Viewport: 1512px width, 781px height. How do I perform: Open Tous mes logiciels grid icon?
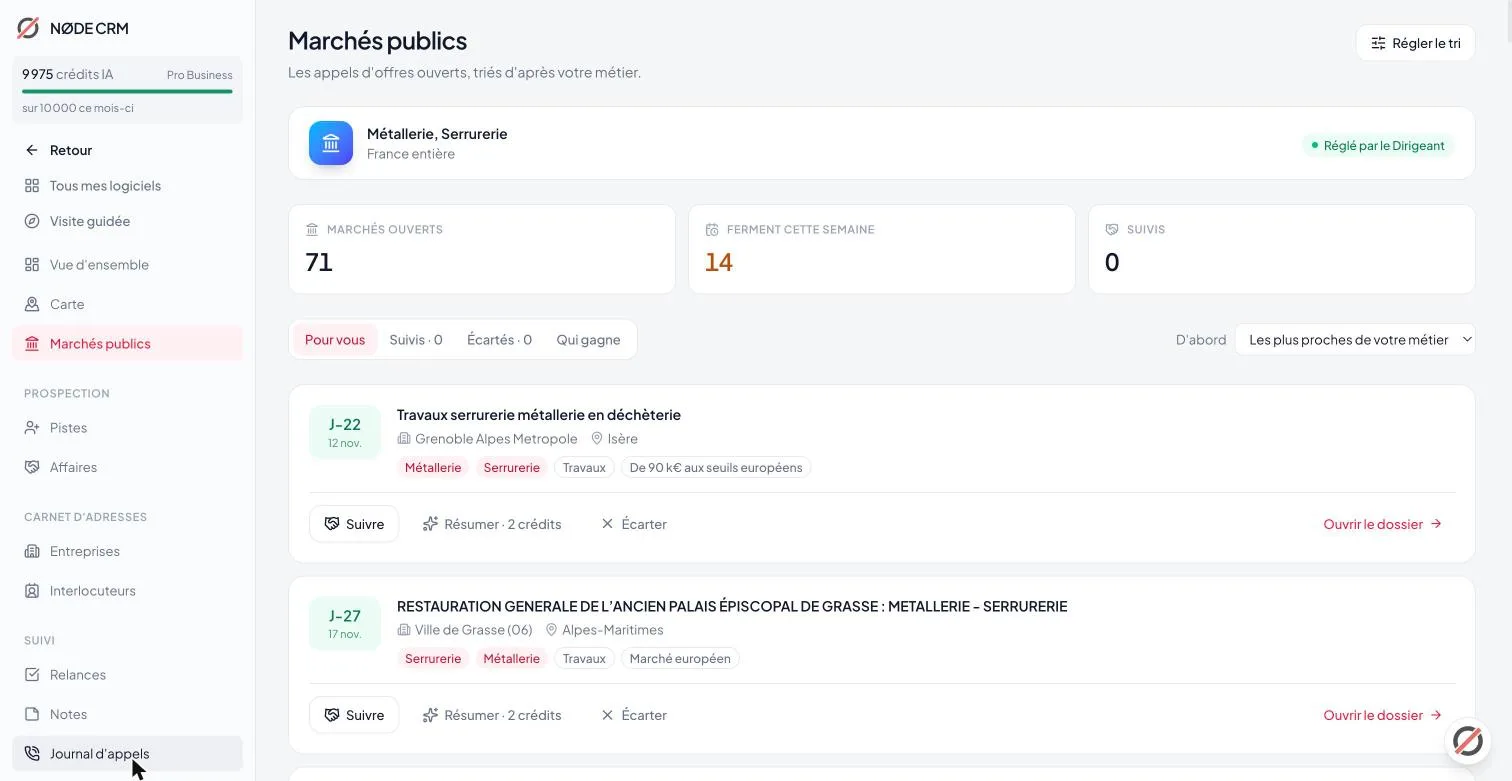tap(32, 186)
